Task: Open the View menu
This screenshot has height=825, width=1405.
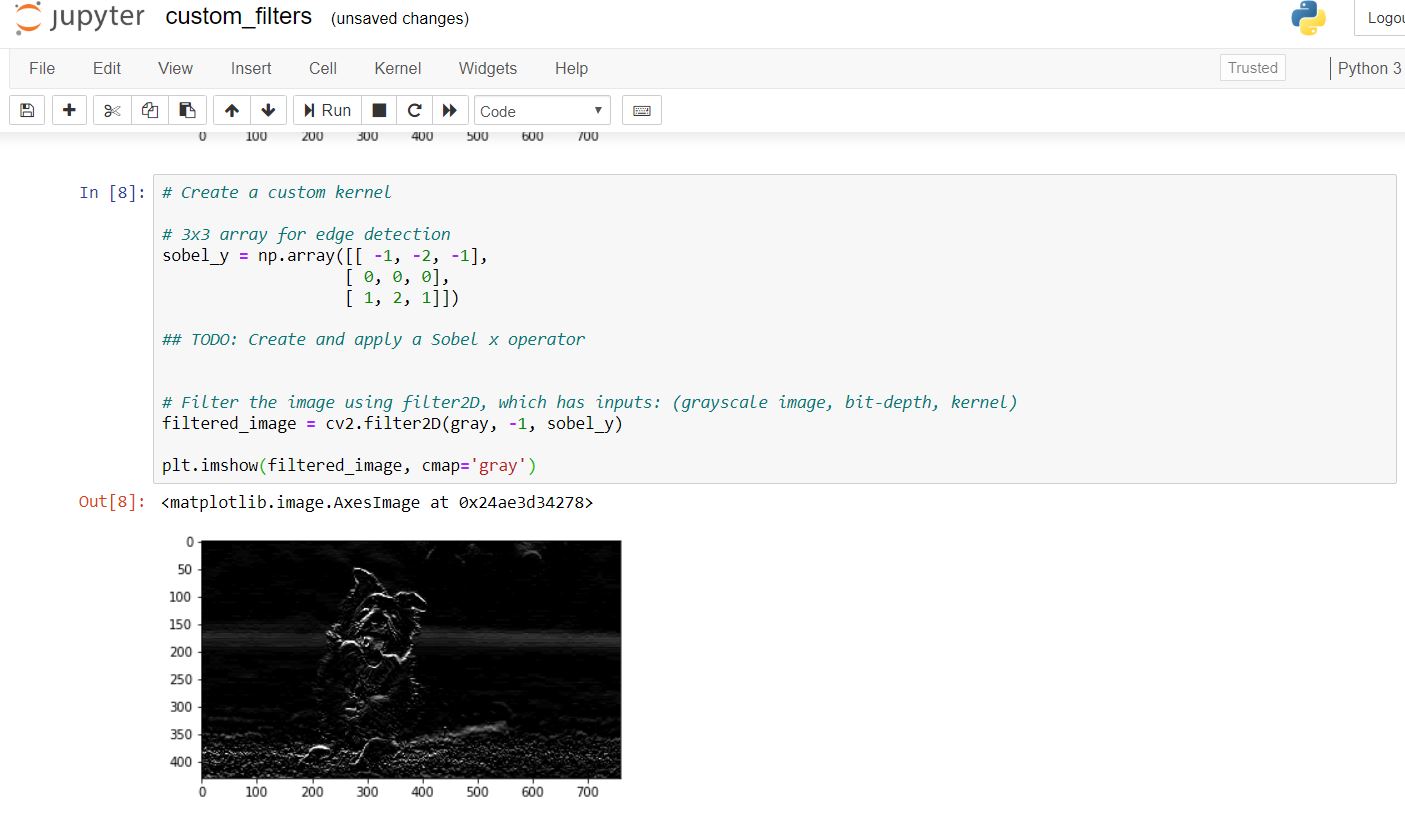Action: (175, 68)
